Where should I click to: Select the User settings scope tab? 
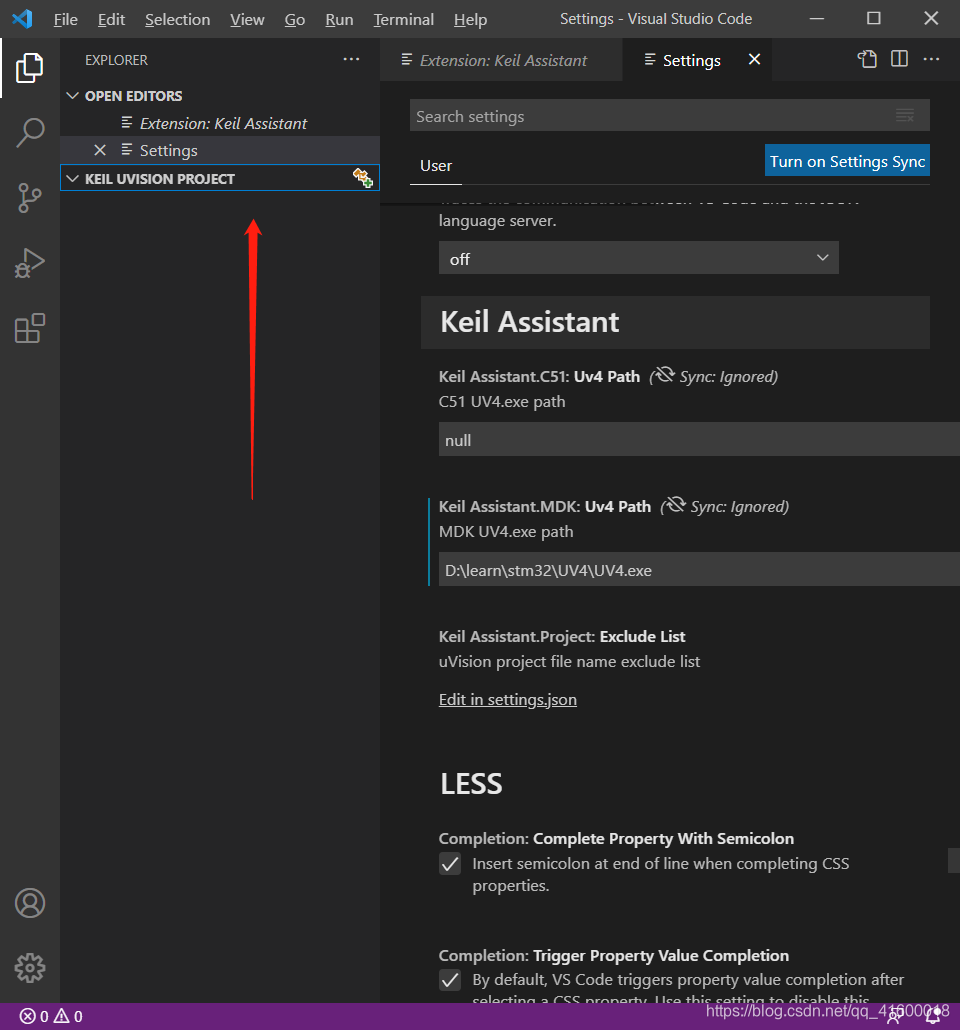pyautogui.click(x=436, y=166)
